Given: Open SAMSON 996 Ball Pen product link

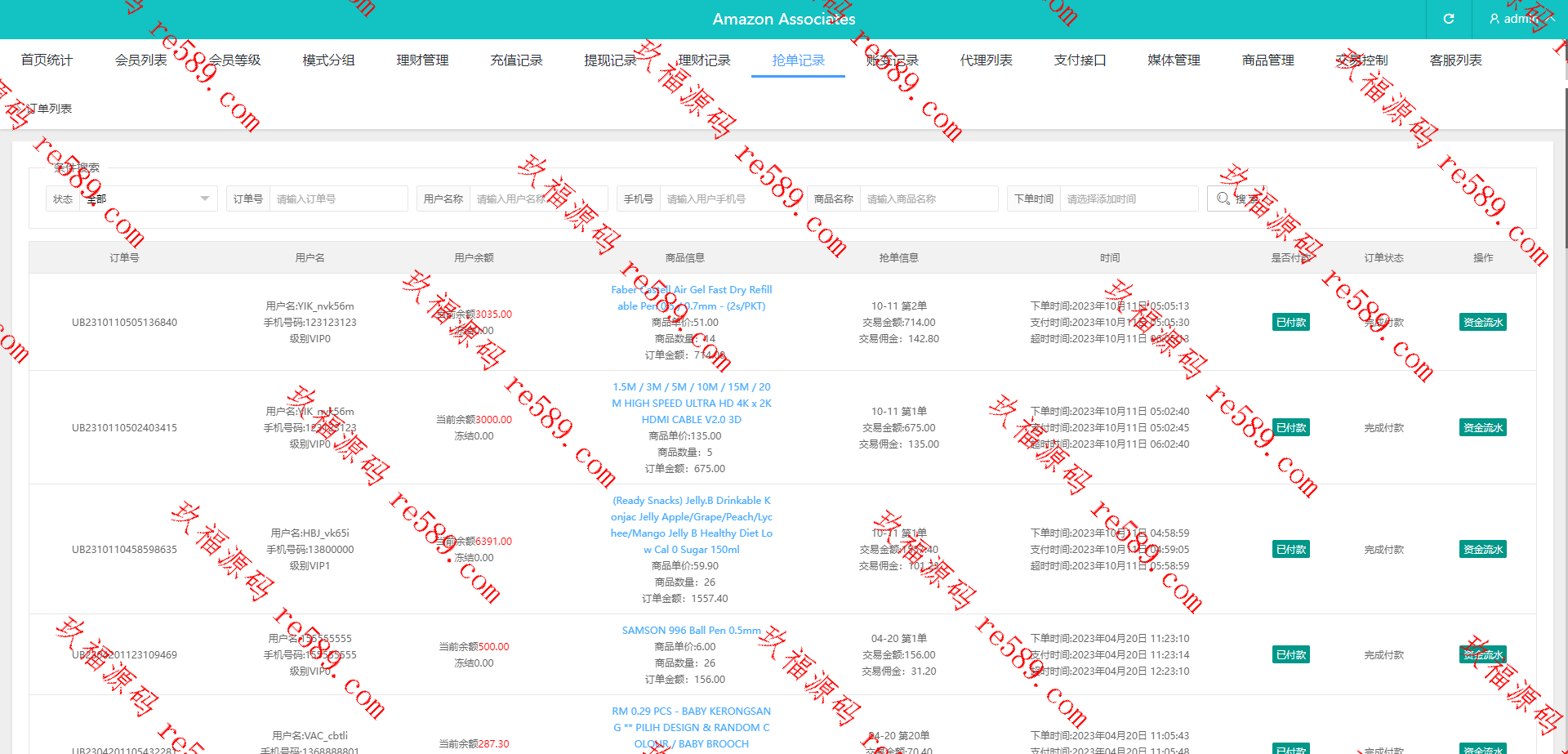Looking at the screenshot, I should tap(691, 630).
